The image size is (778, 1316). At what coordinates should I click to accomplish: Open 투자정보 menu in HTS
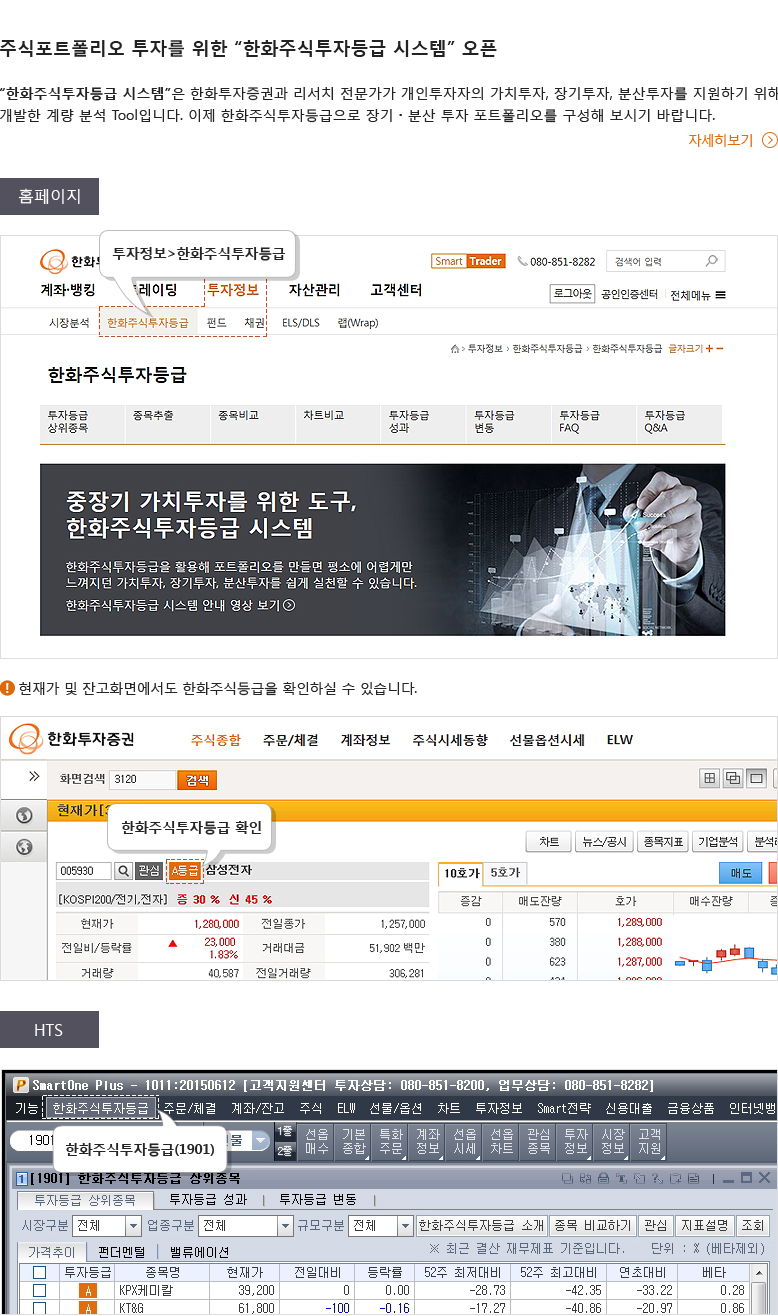coord(499,1108)
